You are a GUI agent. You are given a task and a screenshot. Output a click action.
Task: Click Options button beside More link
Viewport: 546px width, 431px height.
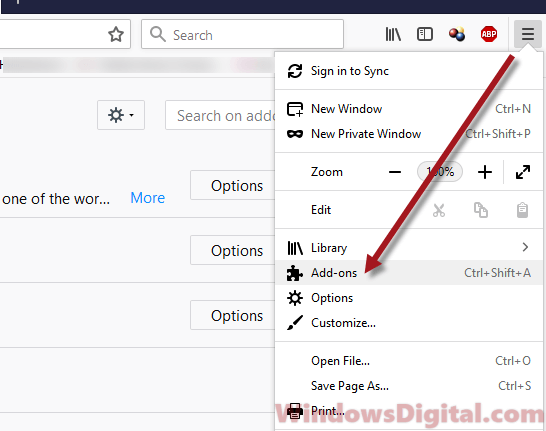(x=233, y=185)
